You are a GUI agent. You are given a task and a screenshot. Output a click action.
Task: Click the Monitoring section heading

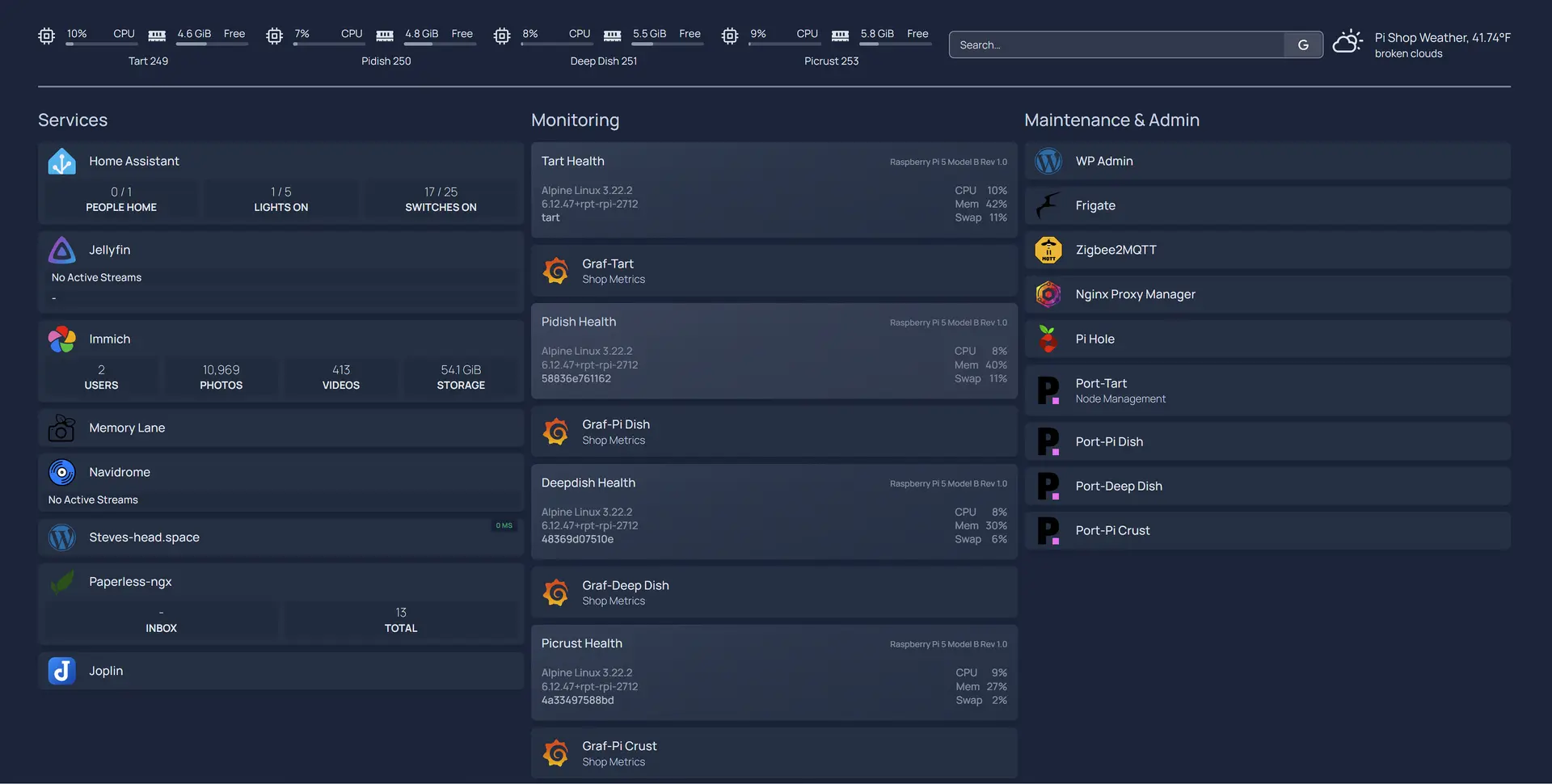click(575, 120)
